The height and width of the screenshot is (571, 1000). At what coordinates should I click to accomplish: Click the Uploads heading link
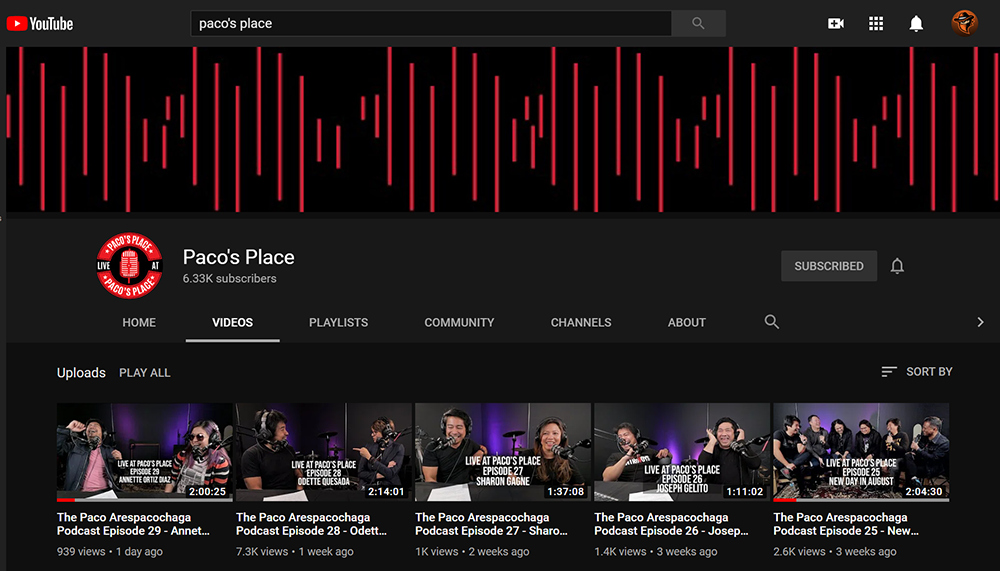81,373
